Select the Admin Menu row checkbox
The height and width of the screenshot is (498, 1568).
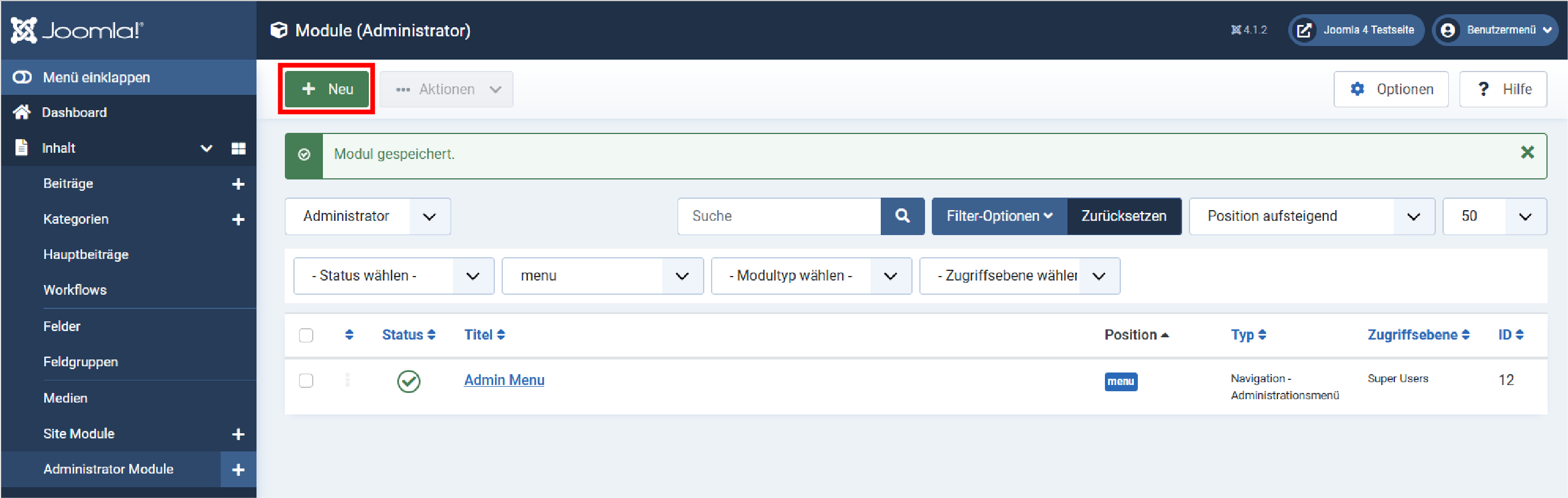click(305, 381)
